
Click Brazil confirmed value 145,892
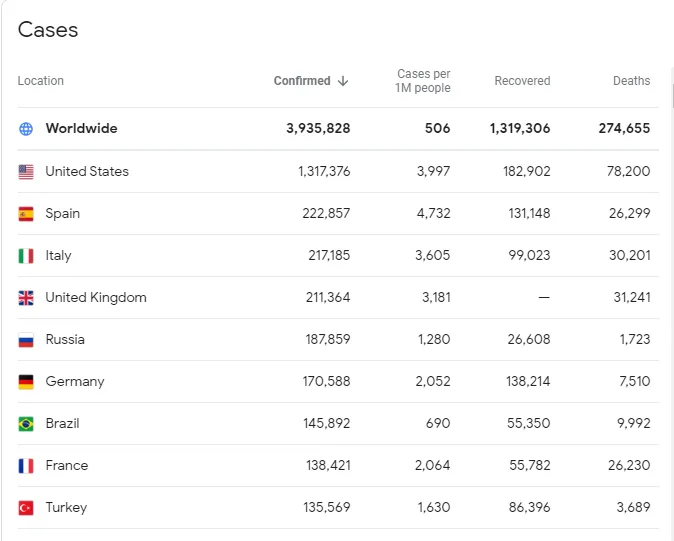pyautogui.click(x=327, y=423)
